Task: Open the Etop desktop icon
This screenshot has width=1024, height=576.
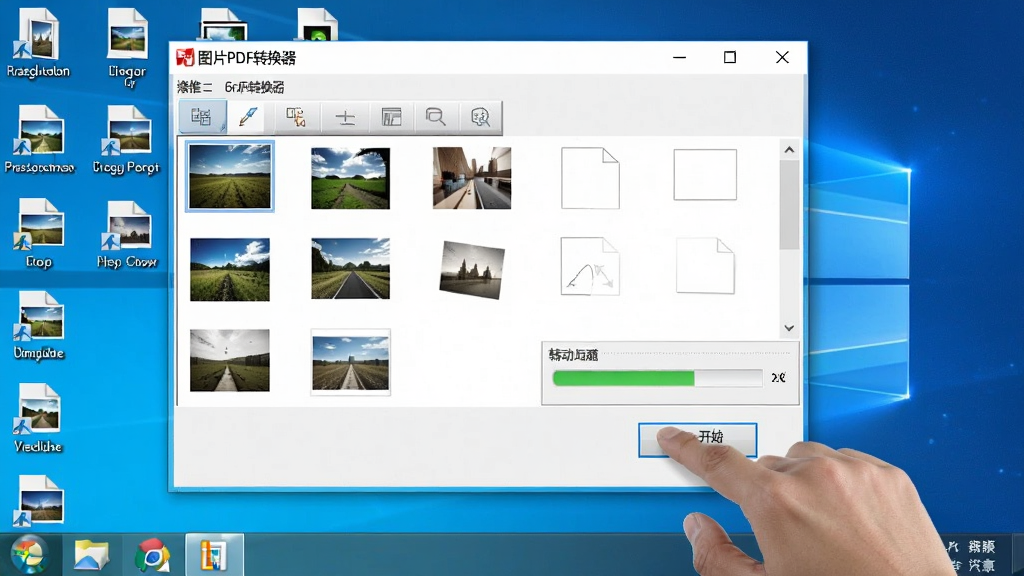Action: (x=39, y=234)
